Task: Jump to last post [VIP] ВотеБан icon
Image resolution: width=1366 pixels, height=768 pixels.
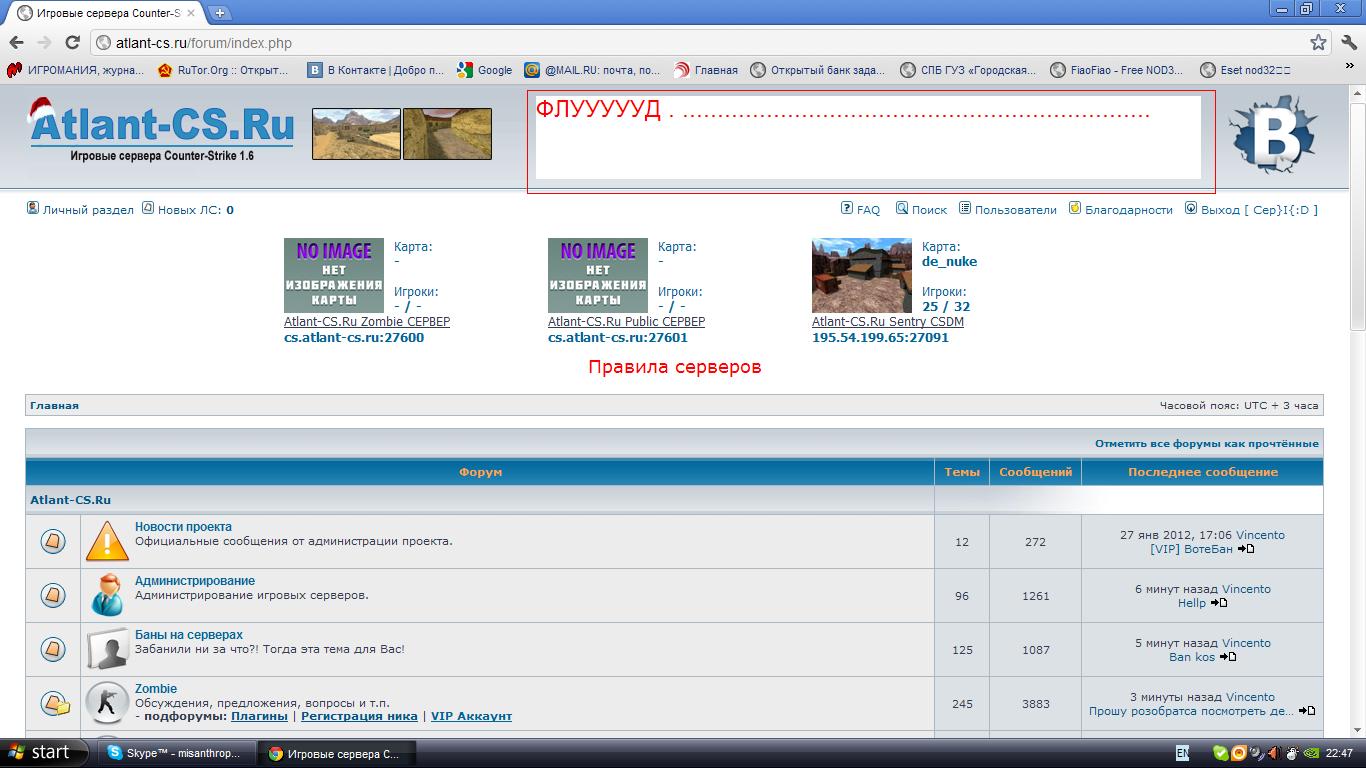Action: tap(1246, 549)
